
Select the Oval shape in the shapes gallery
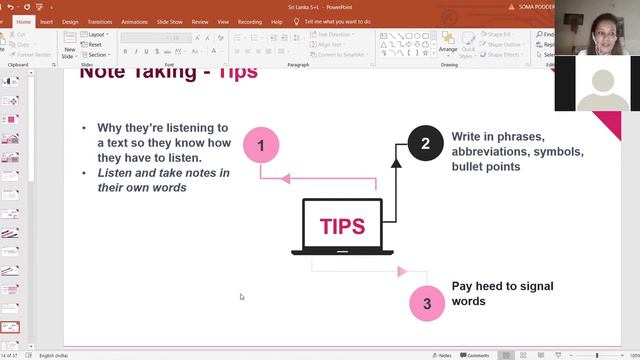[417, 36]
